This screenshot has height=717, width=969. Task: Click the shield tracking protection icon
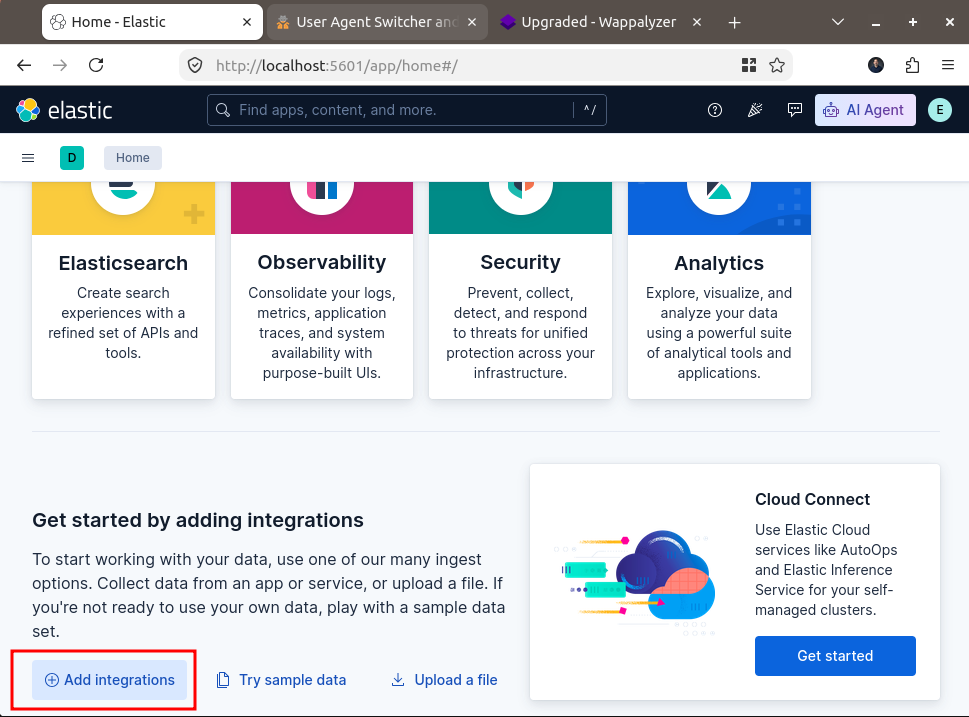click(195, 65)
